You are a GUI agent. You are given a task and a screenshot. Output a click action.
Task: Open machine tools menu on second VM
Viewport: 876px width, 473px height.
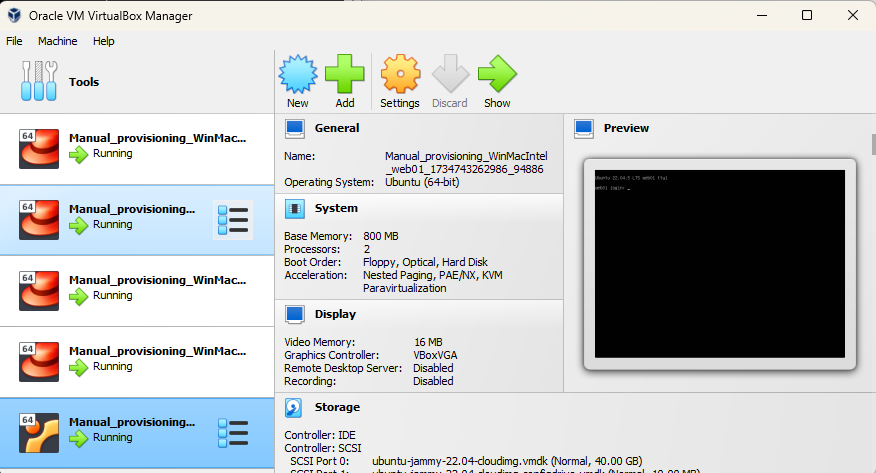tap(233, 220)
